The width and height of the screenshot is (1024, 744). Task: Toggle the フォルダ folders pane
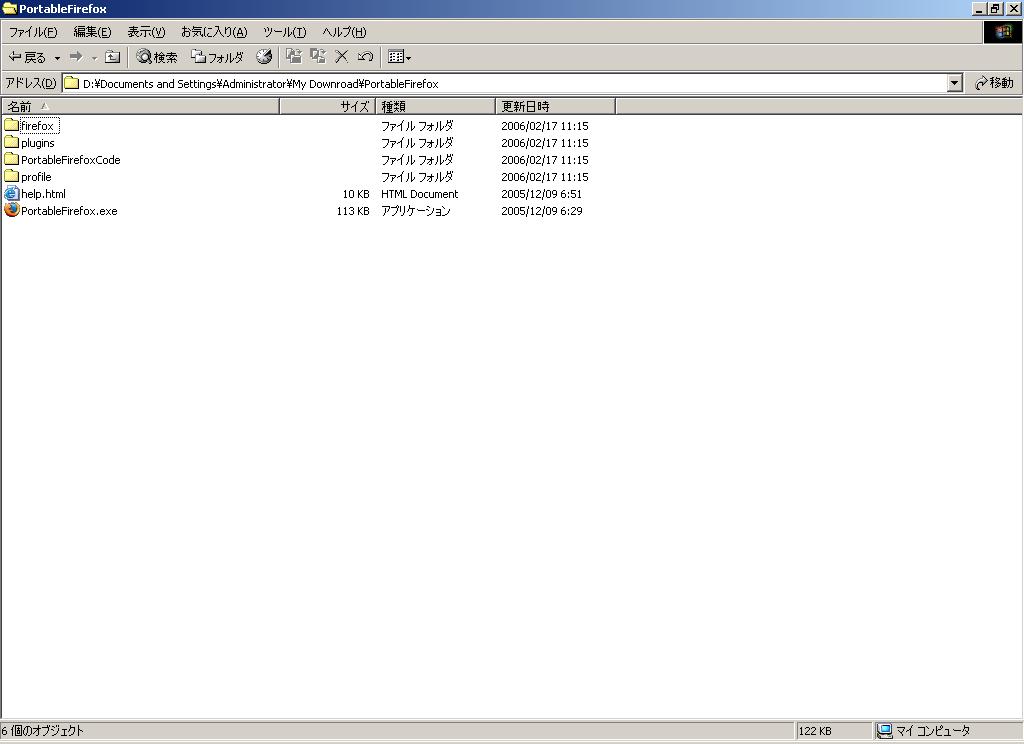(x=217, y=57)
